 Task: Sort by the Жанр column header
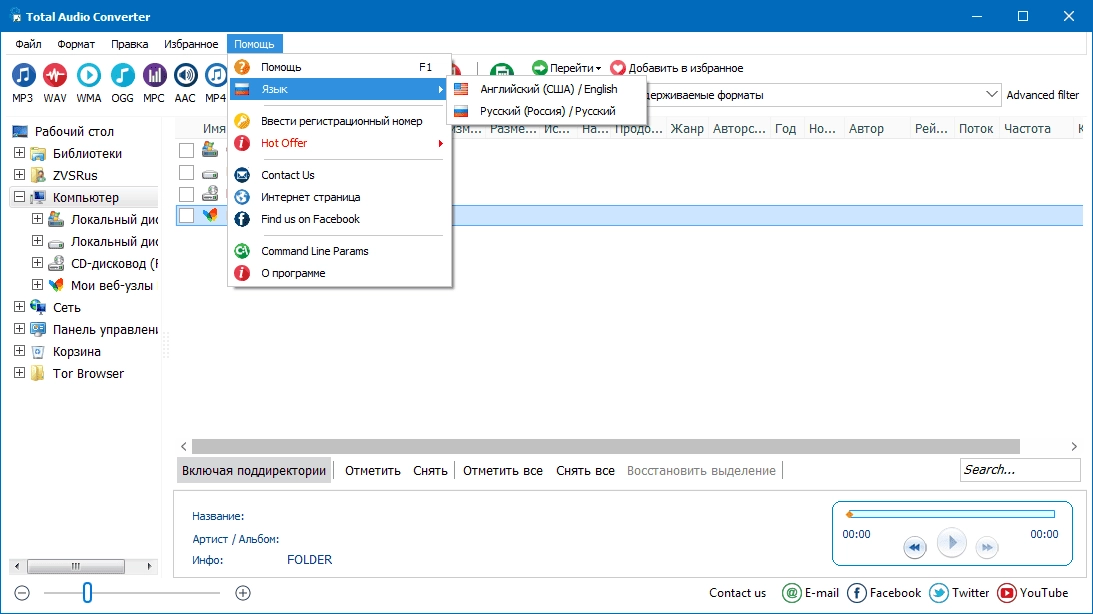click(x=687, y=128)
